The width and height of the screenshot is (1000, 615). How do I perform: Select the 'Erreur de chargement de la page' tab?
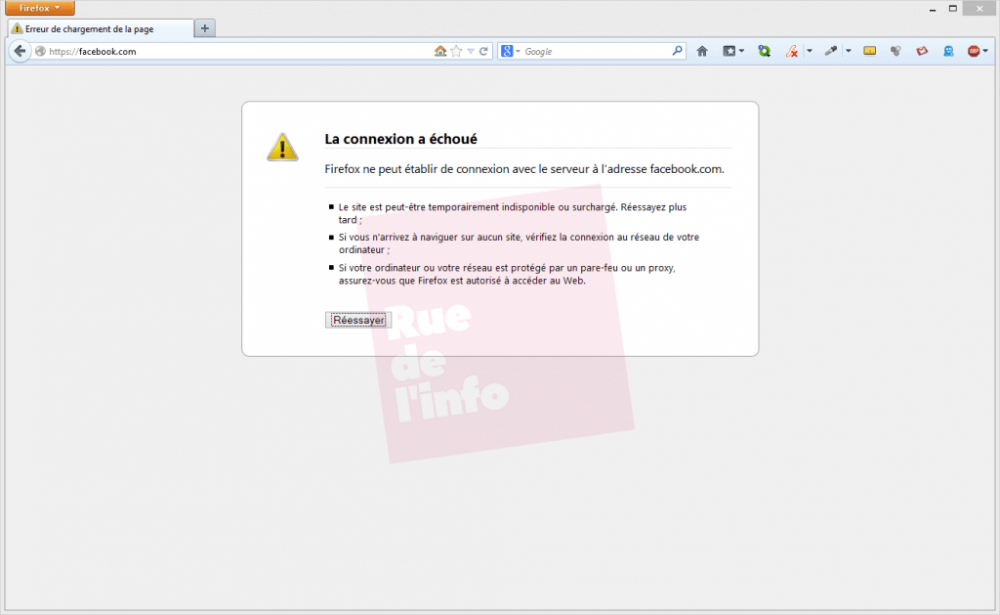[95, 29]
